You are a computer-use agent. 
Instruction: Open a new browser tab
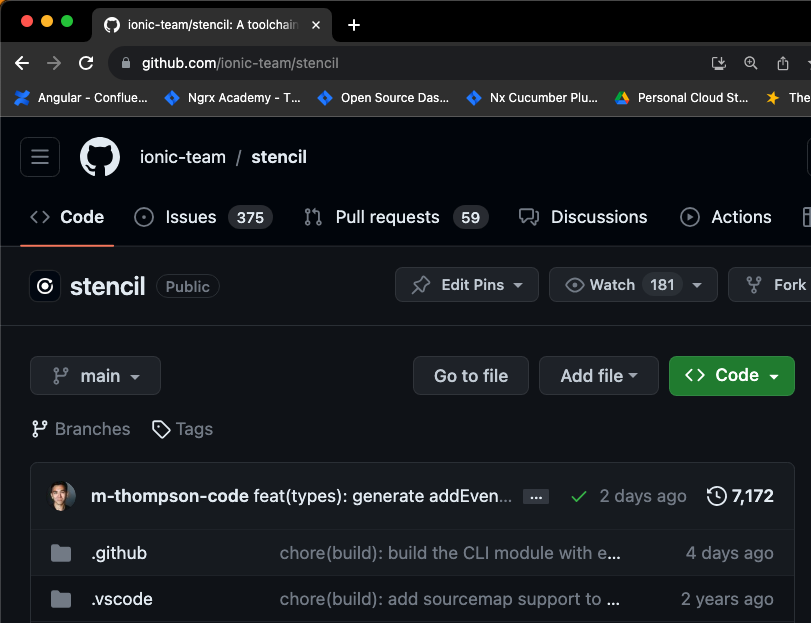pyautogui.click(x=354, y=25)
